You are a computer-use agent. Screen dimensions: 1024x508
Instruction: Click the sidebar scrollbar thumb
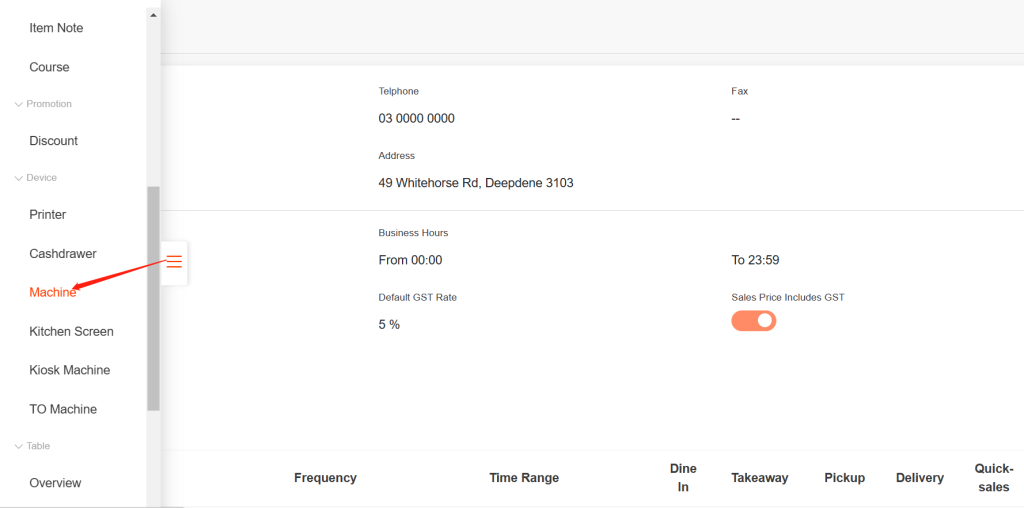153,298
